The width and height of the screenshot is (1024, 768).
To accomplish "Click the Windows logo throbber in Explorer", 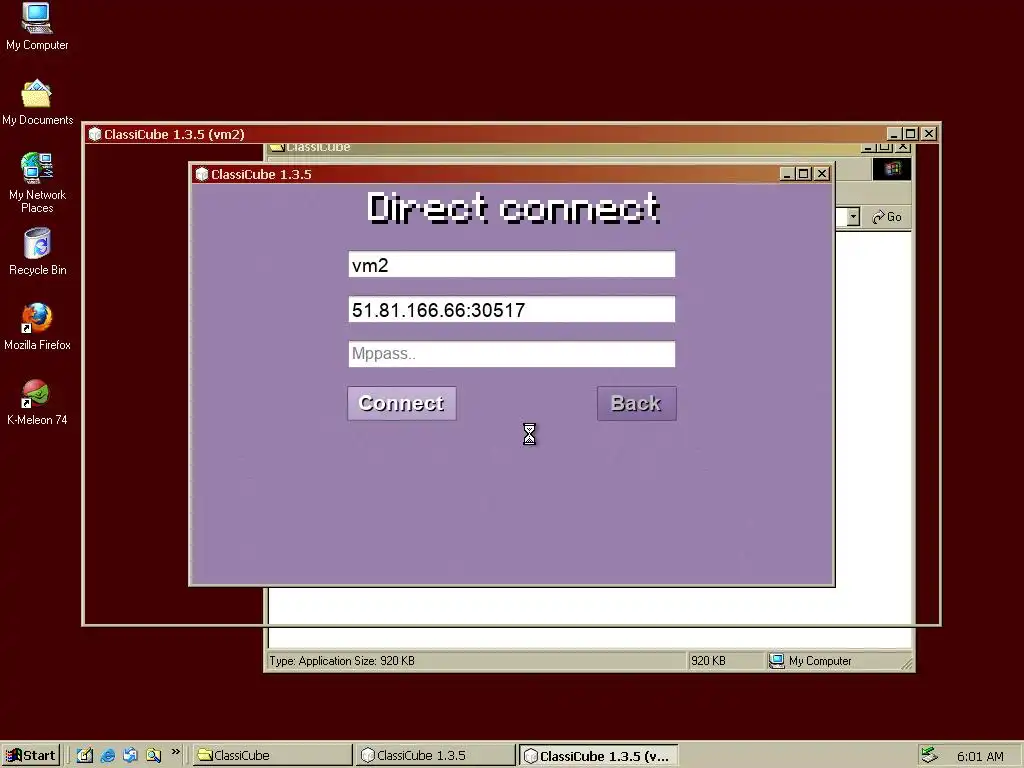I will pos(891,169).
